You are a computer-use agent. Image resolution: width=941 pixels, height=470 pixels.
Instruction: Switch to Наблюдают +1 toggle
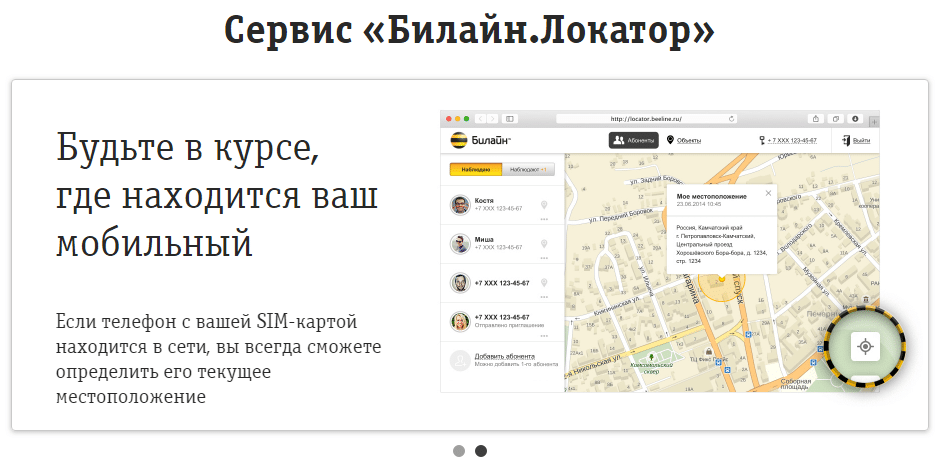coord(528,170)
